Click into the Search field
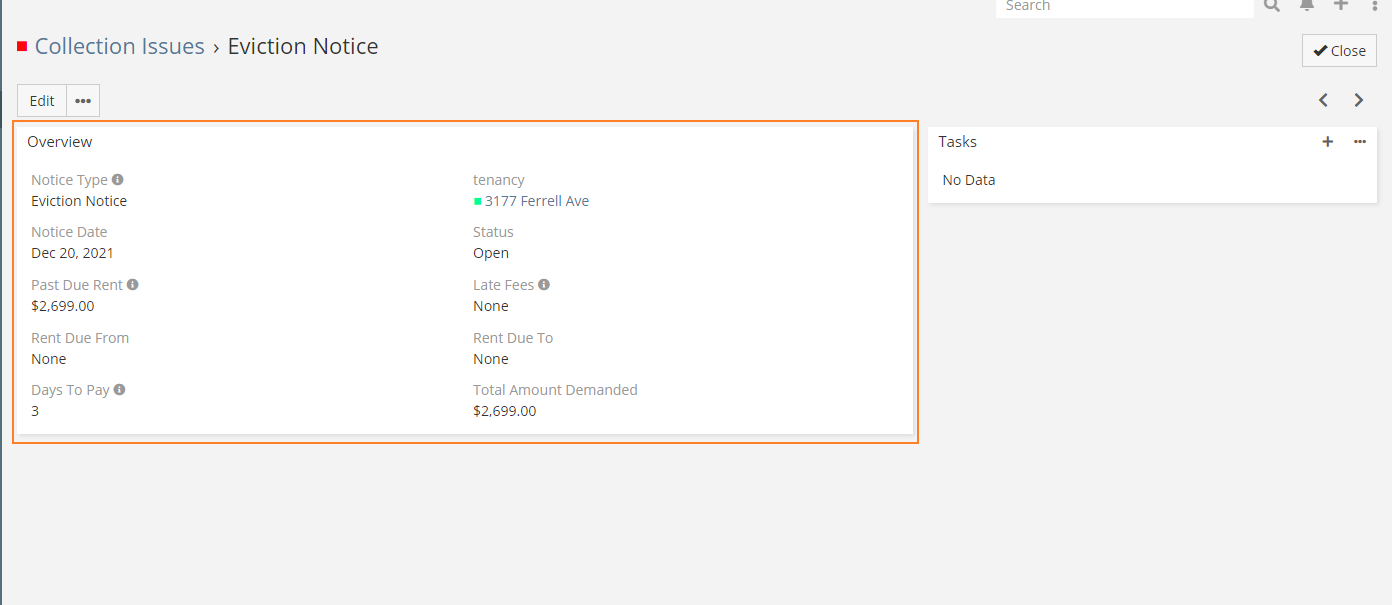This screenshot has height=605, width=1392. coord(1123,6)
